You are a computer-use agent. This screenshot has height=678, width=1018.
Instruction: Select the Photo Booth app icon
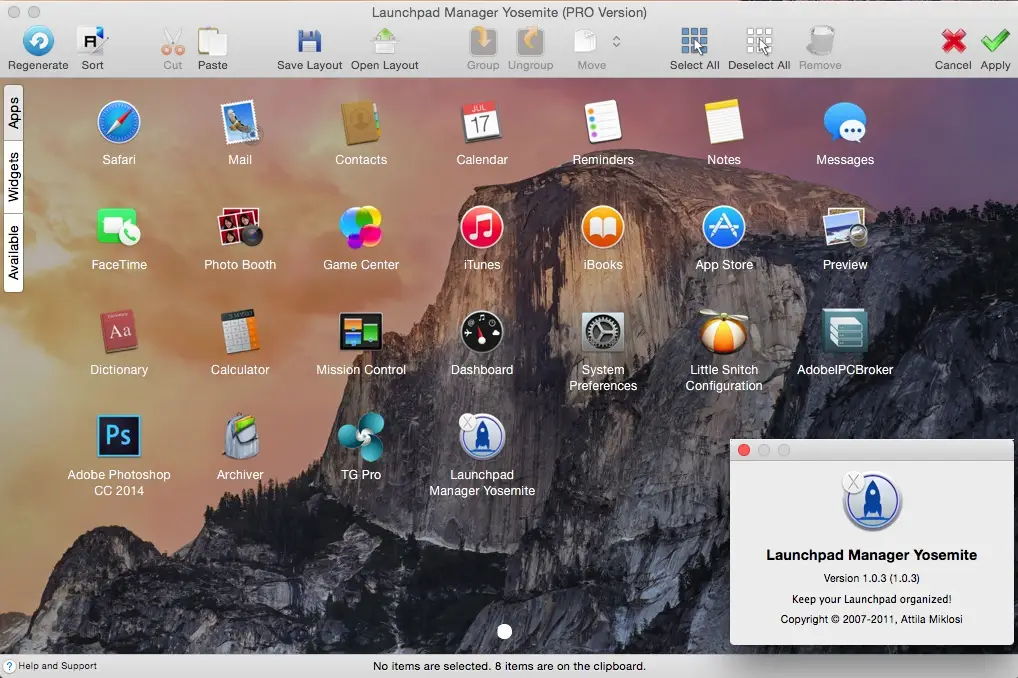point(240,227)
